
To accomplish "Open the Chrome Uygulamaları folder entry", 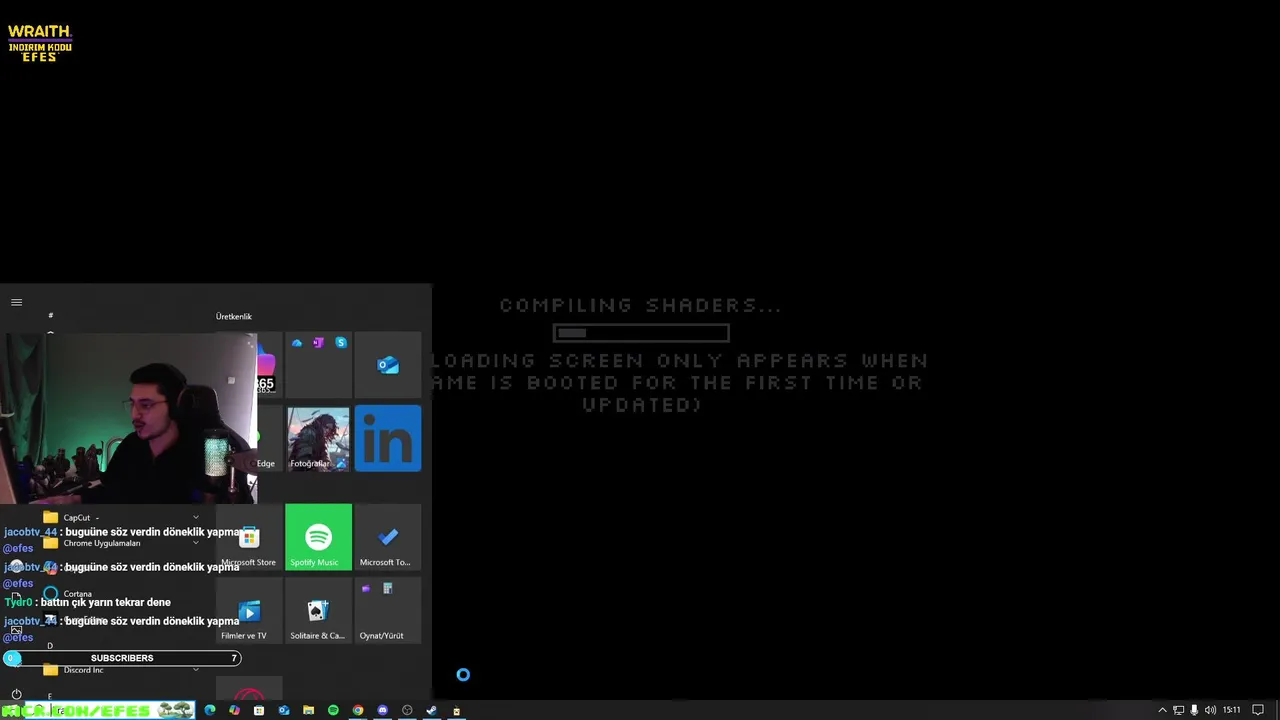I will 120,543.
